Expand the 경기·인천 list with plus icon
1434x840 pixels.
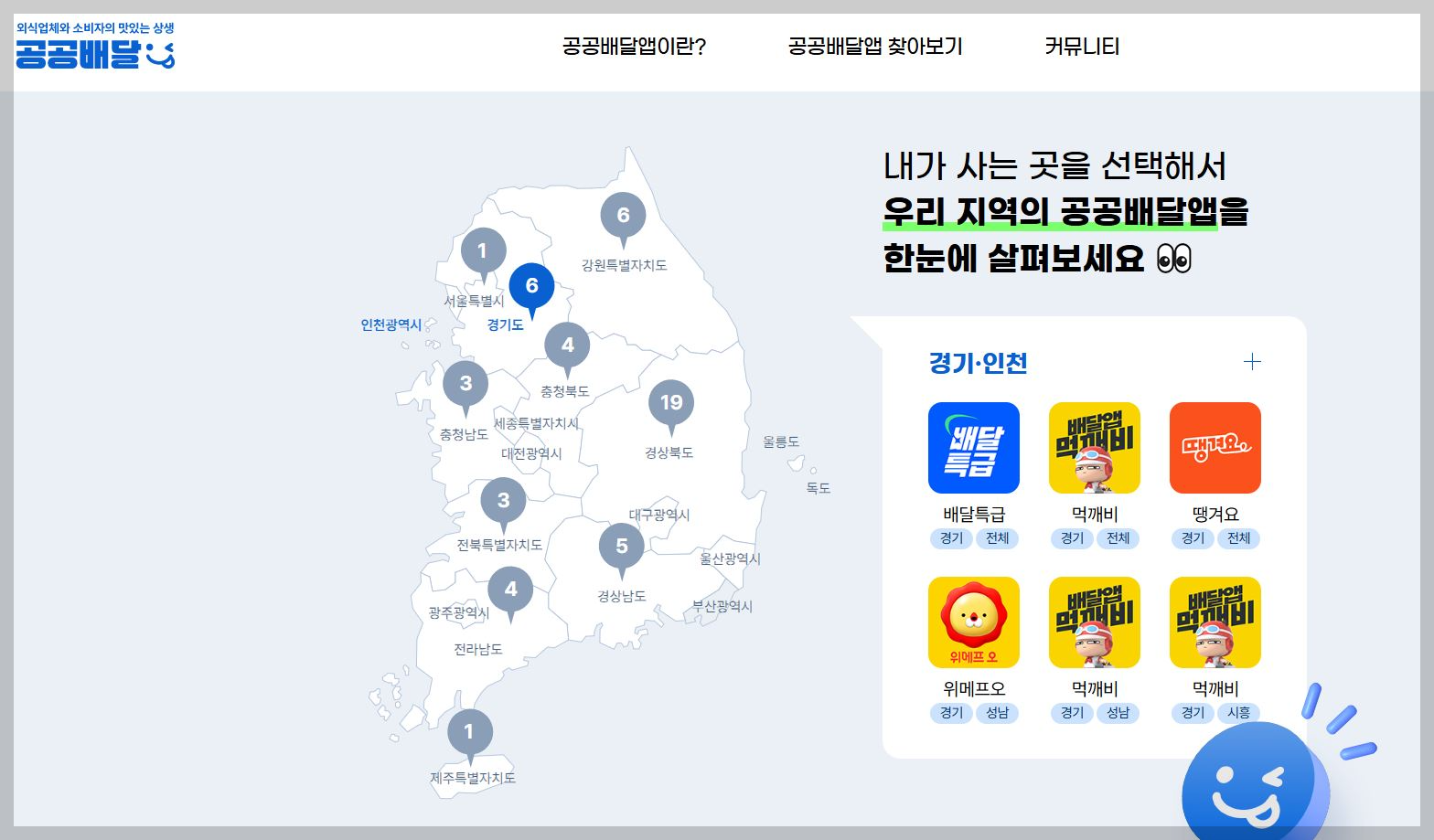1252,362
